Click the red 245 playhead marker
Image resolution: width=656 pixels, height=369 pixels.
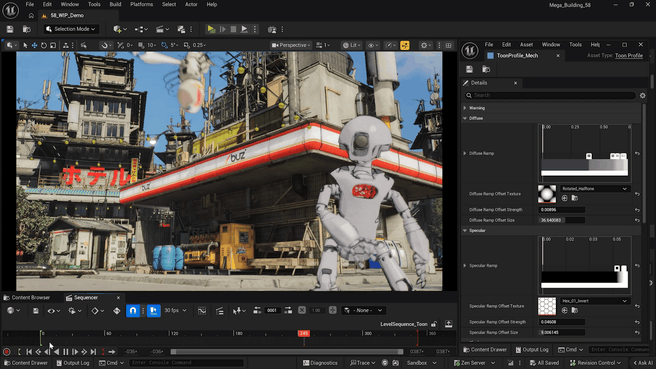point(304,333)
